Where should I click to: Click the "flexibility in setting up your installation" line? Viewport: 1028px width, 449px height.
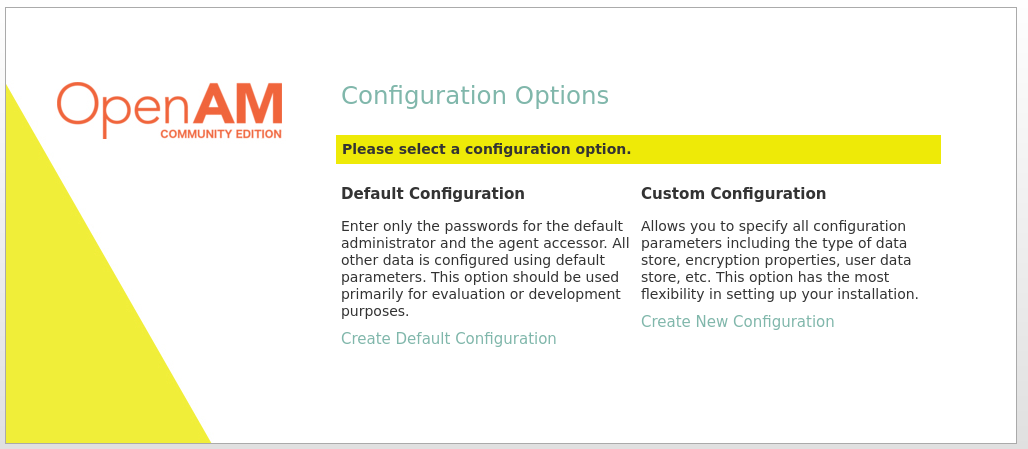pyautogui.click(x=779, y=295)
